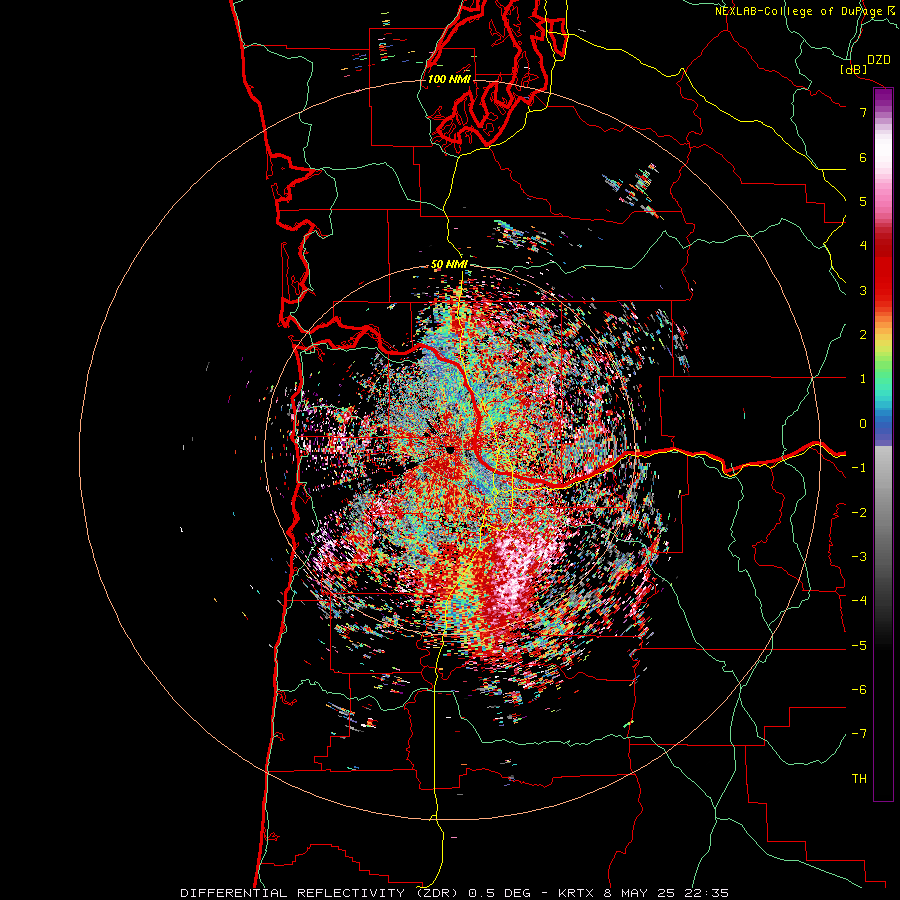
Task: Click the 'DIFFERENTIAL REFLECTIVITY (ZDR)' caption text
Action: (x=320, y=893)
